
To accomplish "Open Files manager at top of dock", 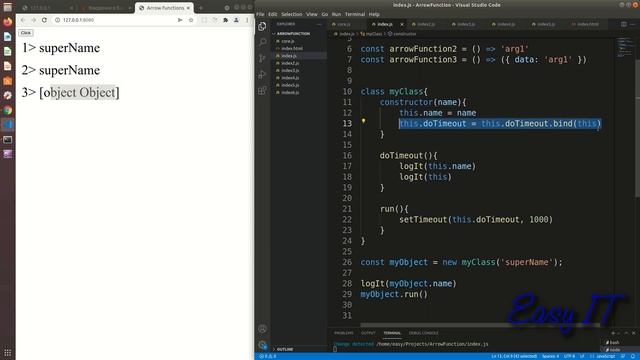I will click(8, 7).
